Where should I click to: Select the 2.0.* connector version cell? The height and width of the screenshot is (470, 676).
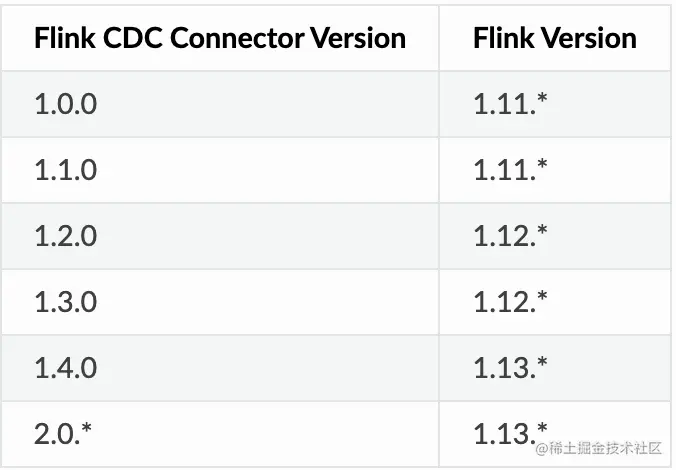click(62, 434)
